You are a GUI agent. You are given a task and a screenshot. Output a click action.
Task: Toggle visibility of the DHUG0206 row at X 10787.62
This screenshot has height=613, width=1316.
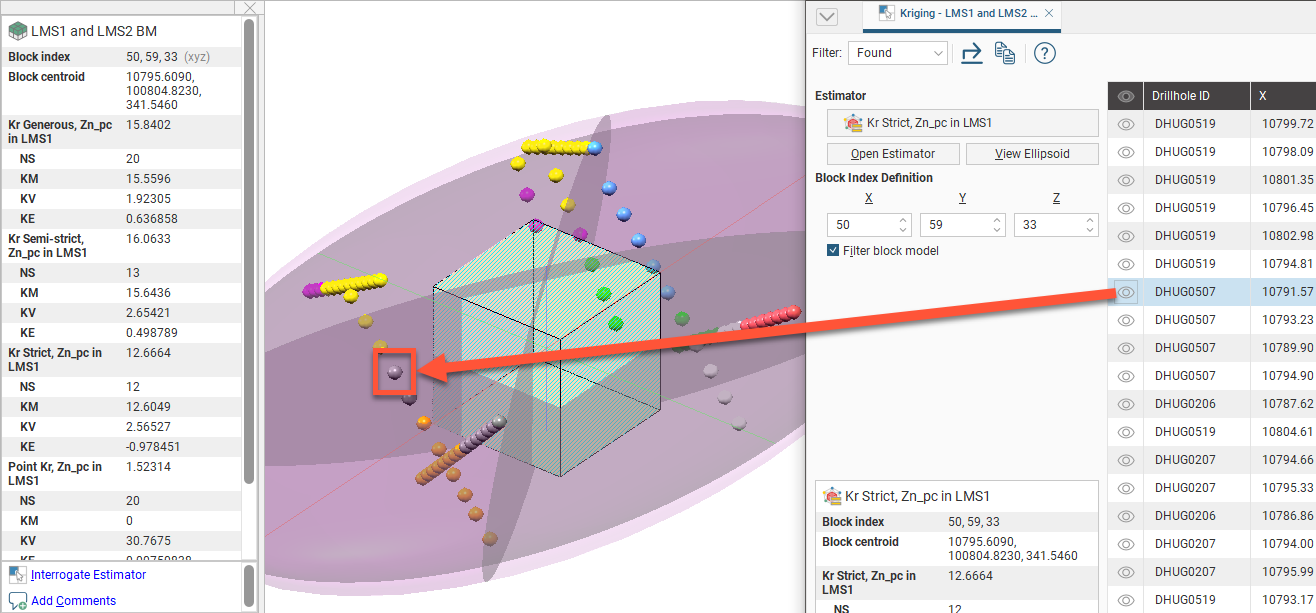tap(1126, 404)
